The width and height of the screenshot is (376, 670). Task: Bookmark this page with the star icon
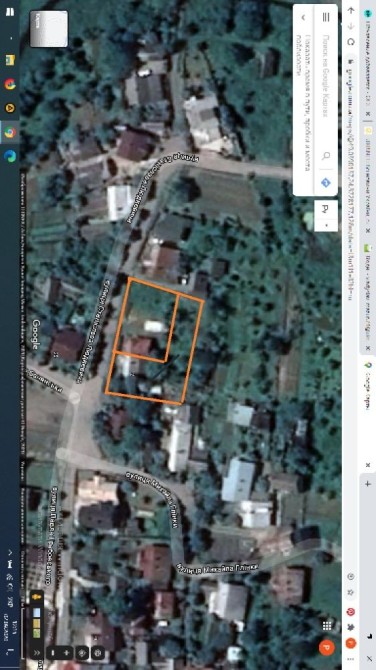(x=351, y=594)
